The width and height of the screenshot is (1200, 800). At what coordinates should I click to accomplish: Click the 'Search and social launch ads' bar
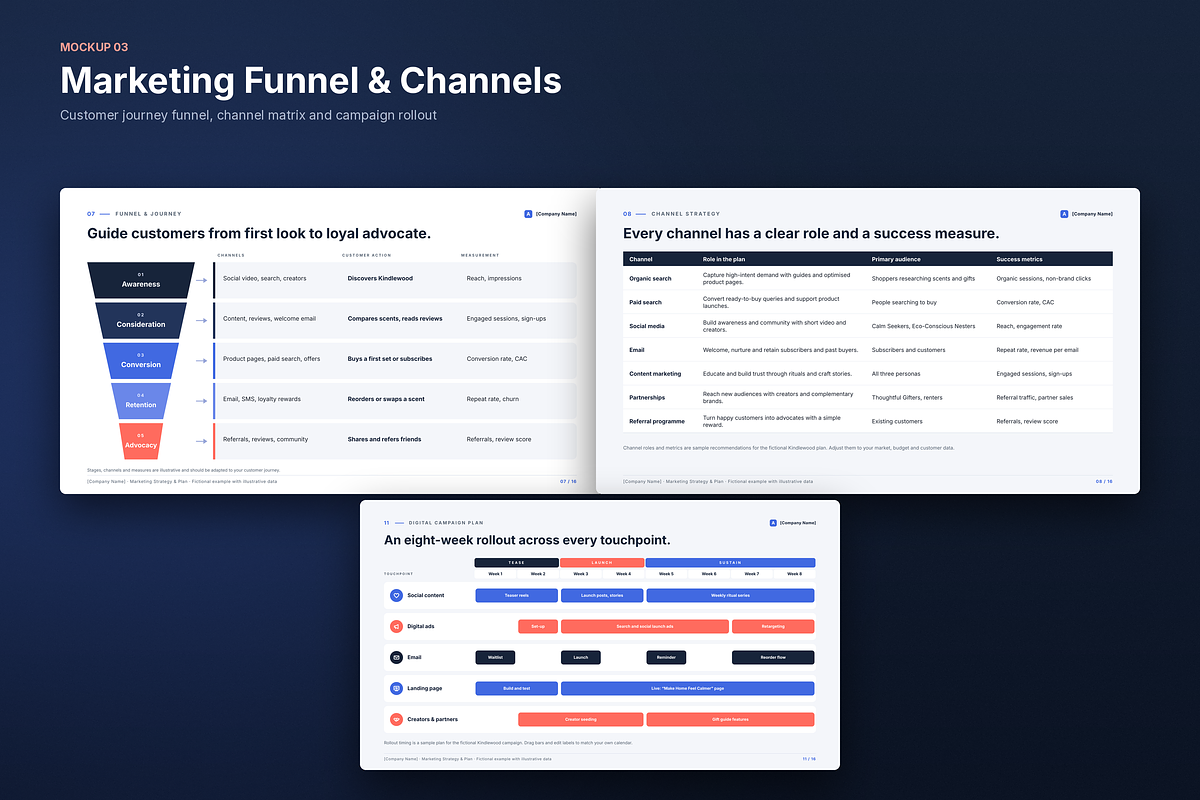click(645, 626)
